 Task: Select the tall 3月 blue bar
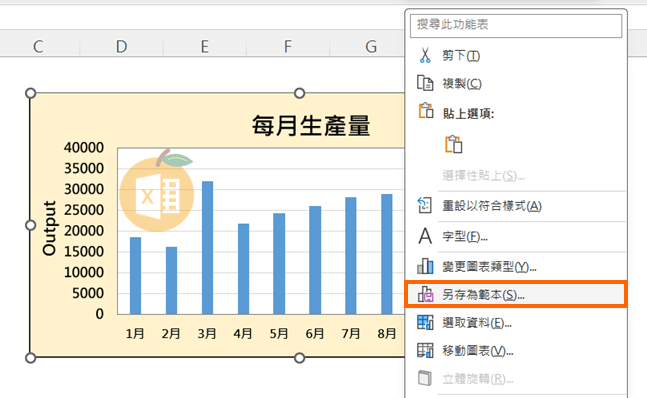pyautogui.click(x=207, y=247)
